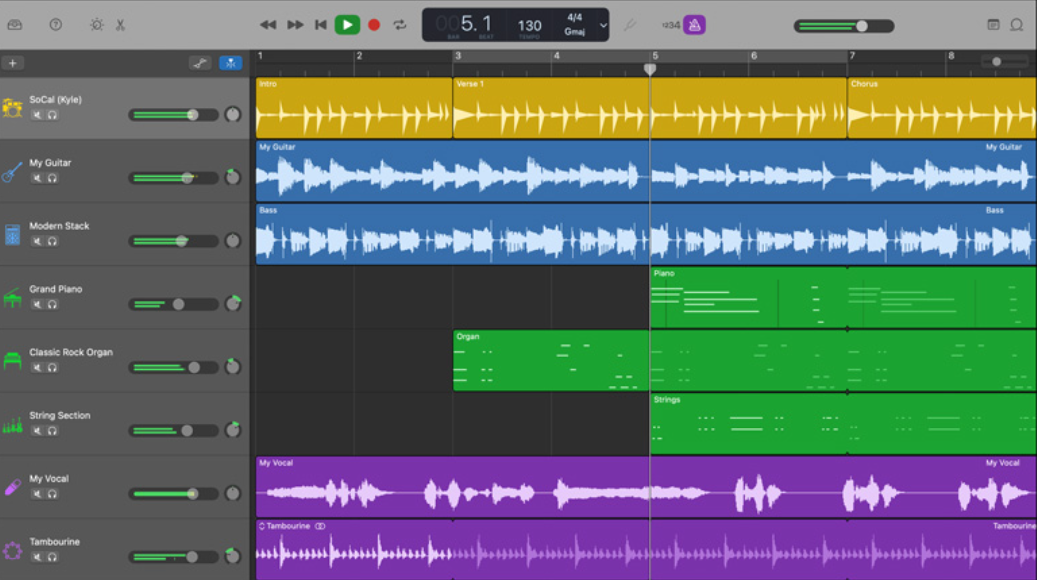Open the LCD display mode dropdown arrow
This screenshot has width=1037, height=580.
coord(603,25)
